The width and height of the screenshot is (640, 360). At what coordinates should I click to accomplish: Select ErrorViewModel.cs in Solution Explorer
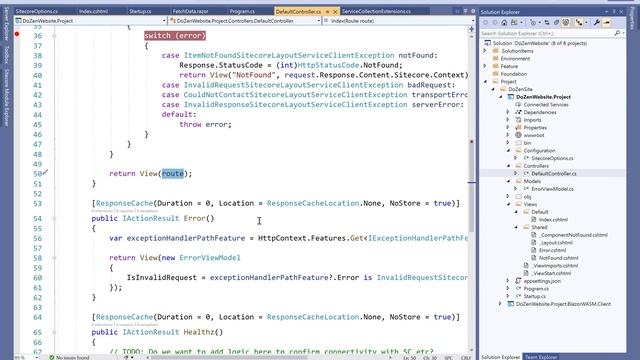click(x=552, y=189)
